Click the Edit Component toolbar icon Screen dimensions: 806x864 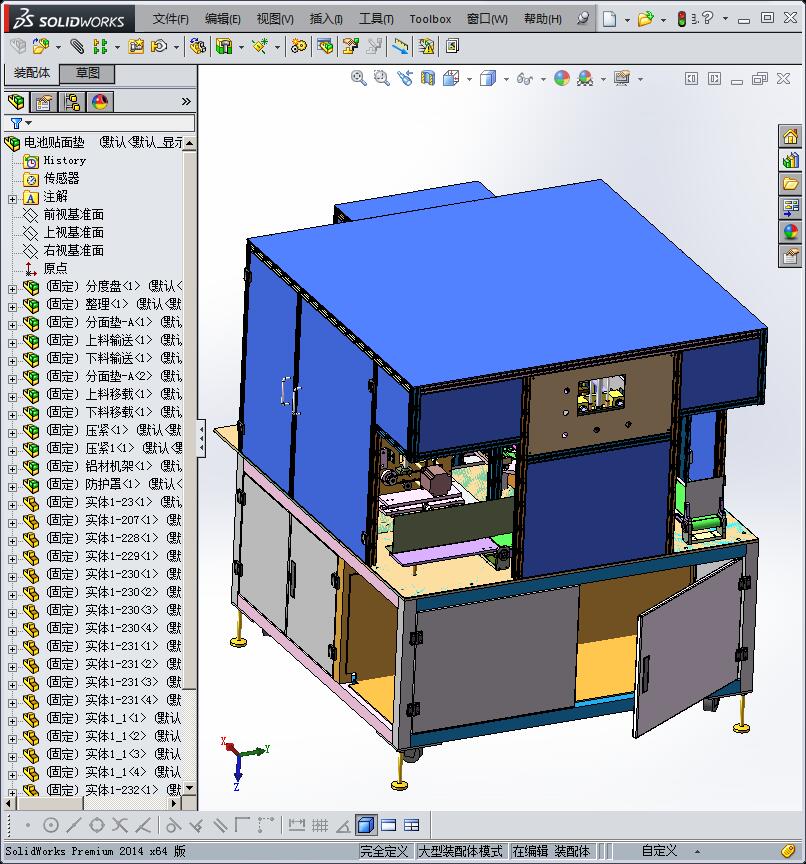pyautogui.click(x=18, y=46)
